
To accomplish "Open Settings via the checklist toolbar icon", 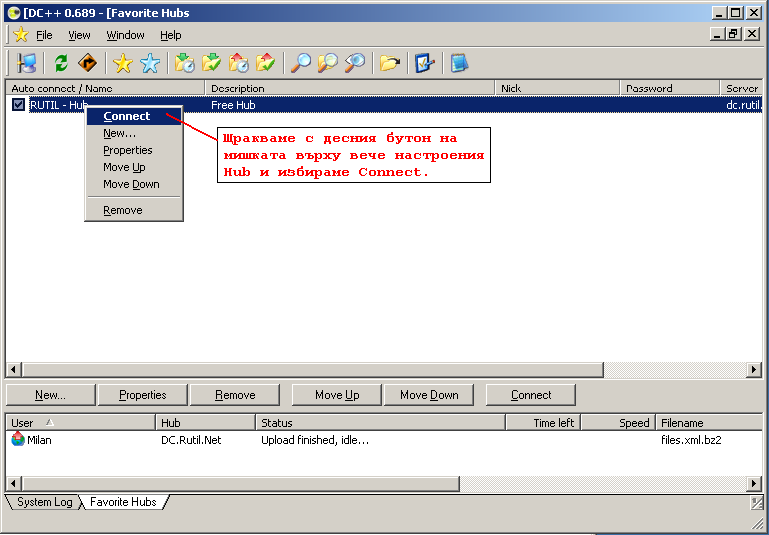I will [x=425, y=63].
